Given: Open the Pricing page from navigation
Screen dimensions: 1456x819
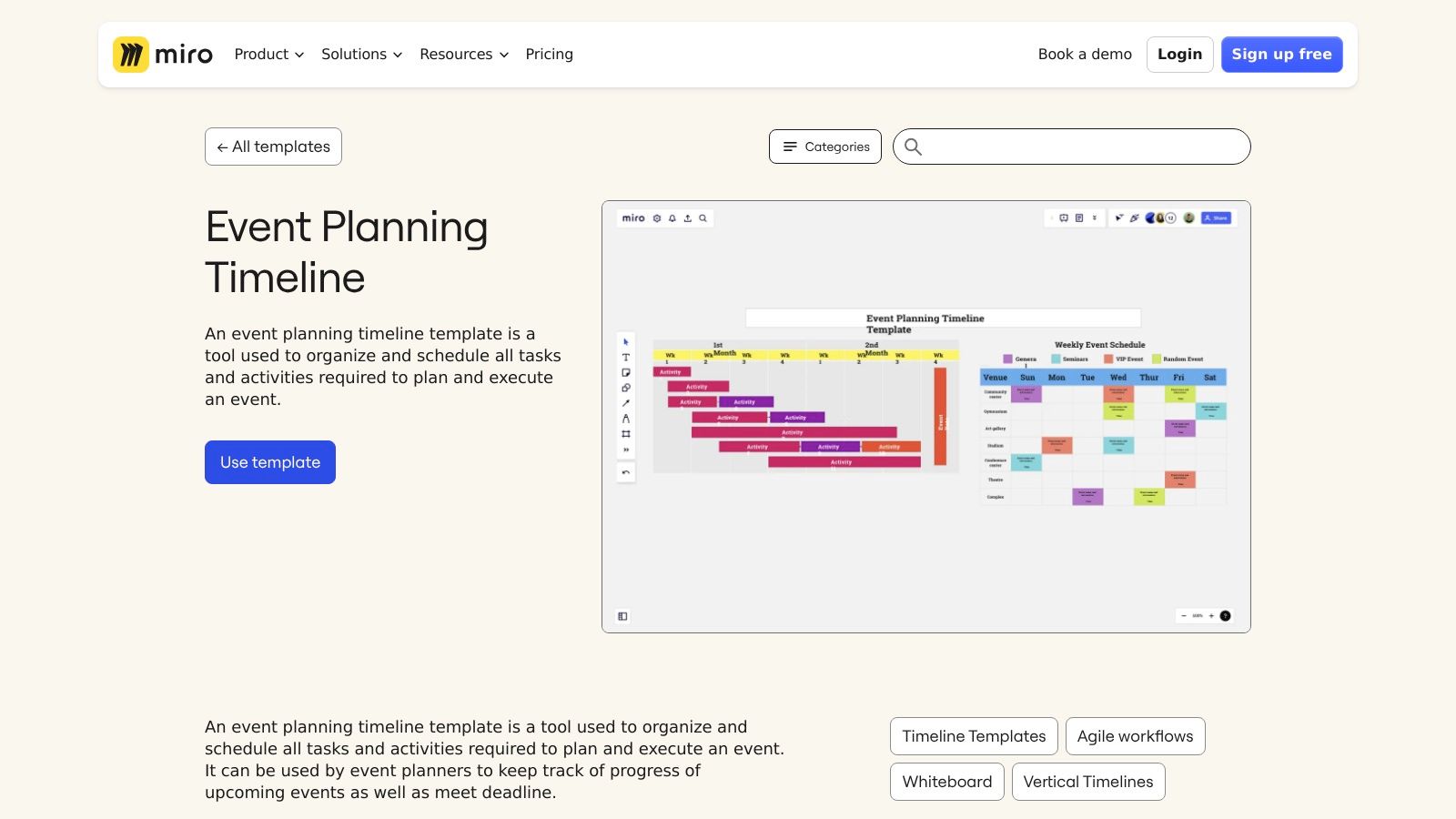Looking at the screenshot, I should 549,55.
